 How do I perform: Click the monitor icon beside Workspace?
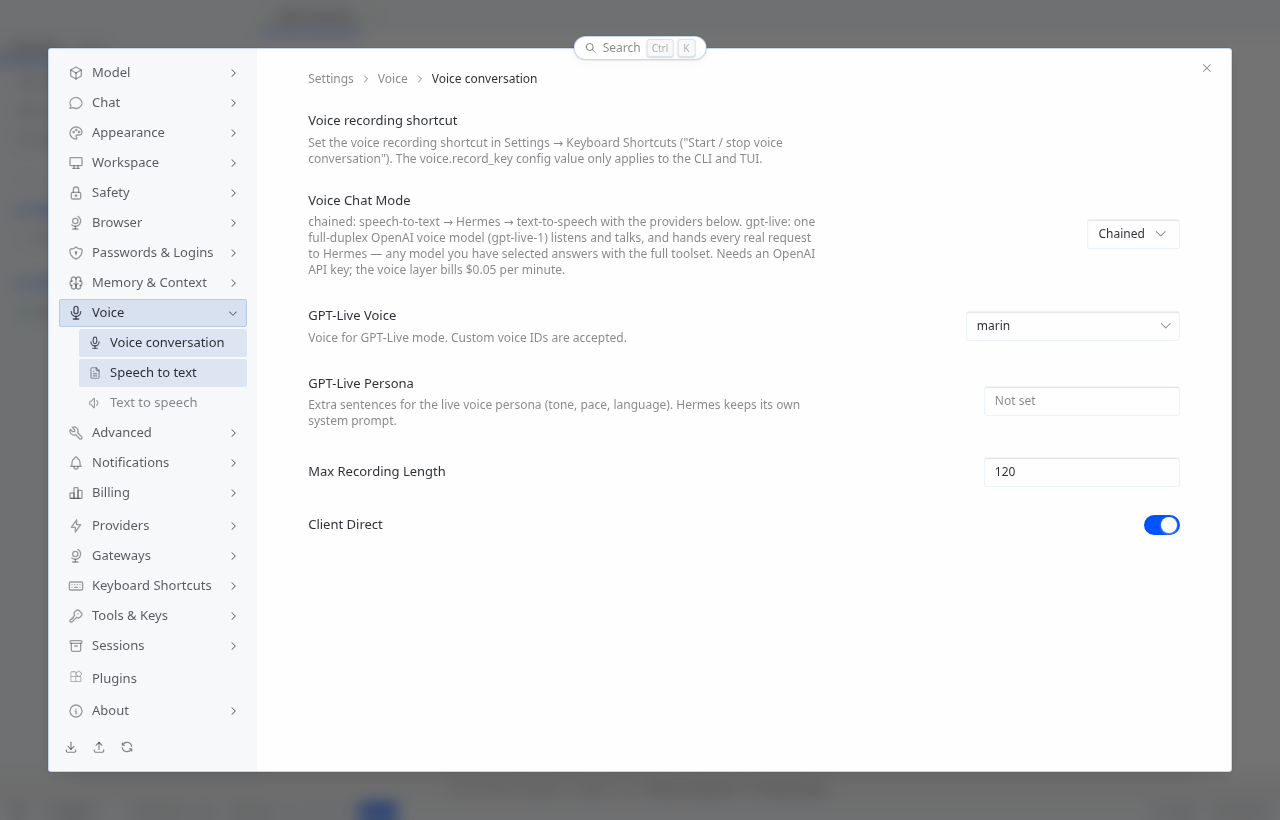[x=76, y=163]
